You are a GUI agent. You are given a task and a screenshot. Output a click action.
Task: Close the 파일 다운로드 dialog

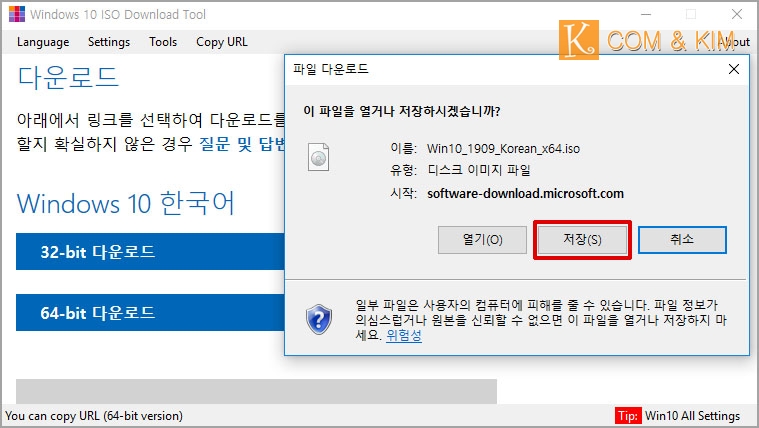[x=734, y=69]
